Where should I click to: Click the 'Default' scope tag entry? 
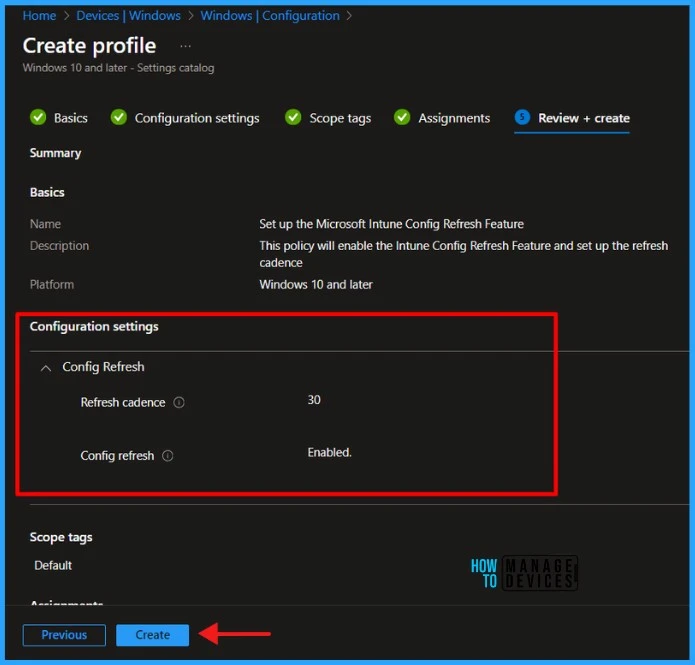53,566
